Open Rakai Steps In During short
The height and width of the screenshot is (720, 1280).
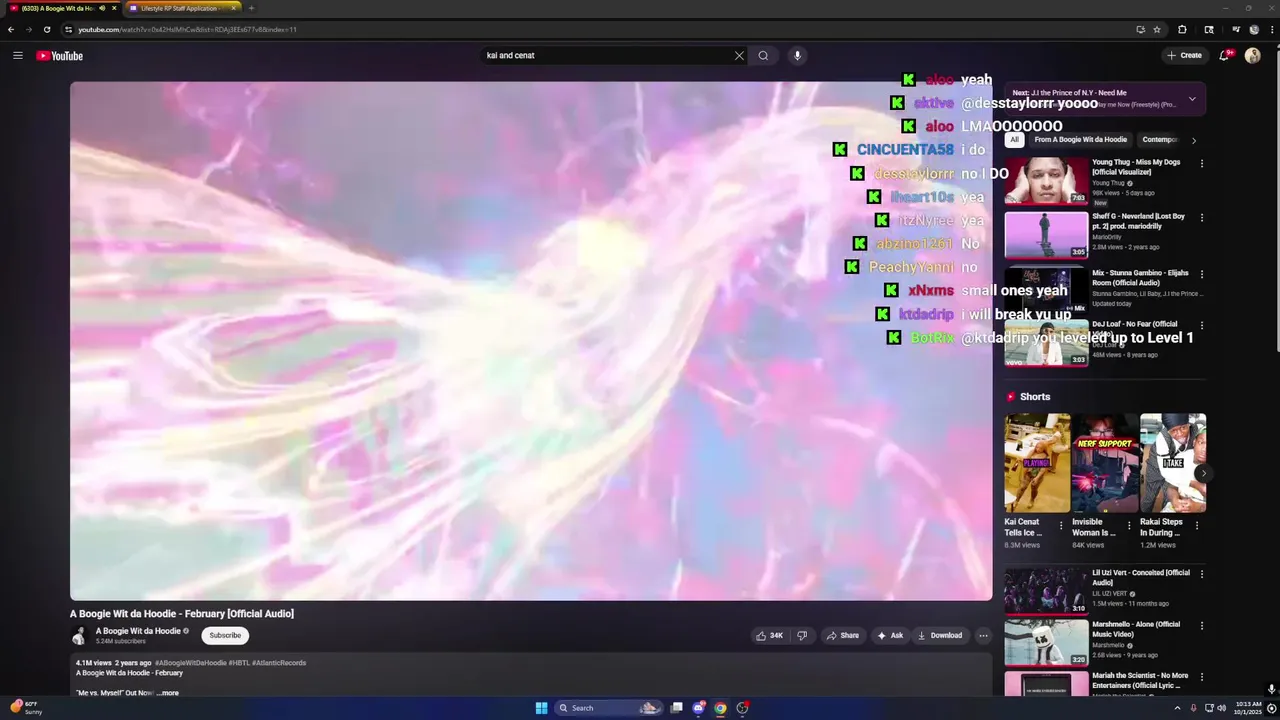[x=1173, y=463]
